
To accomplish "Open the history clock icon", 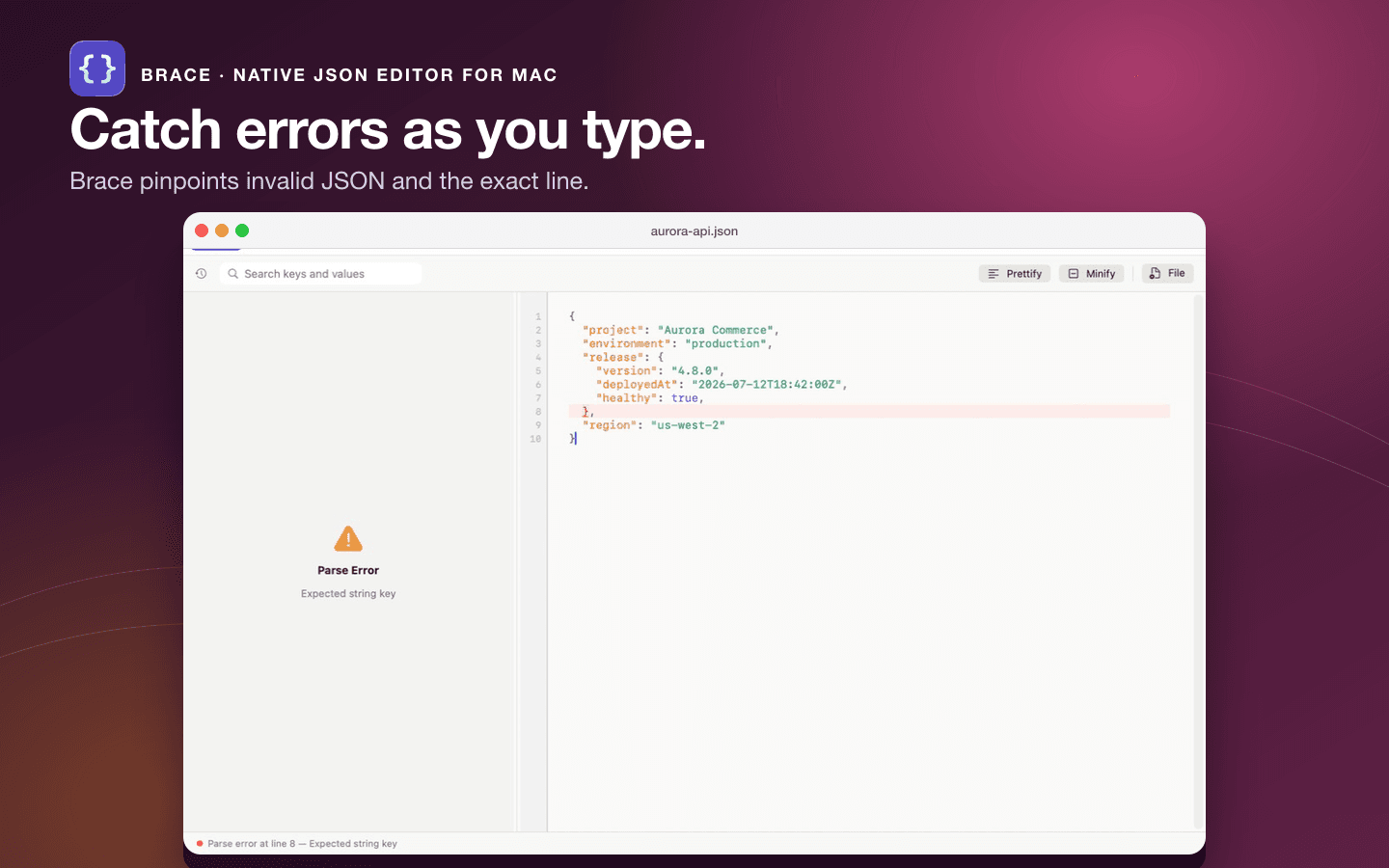I will click(x=201, y=274).
